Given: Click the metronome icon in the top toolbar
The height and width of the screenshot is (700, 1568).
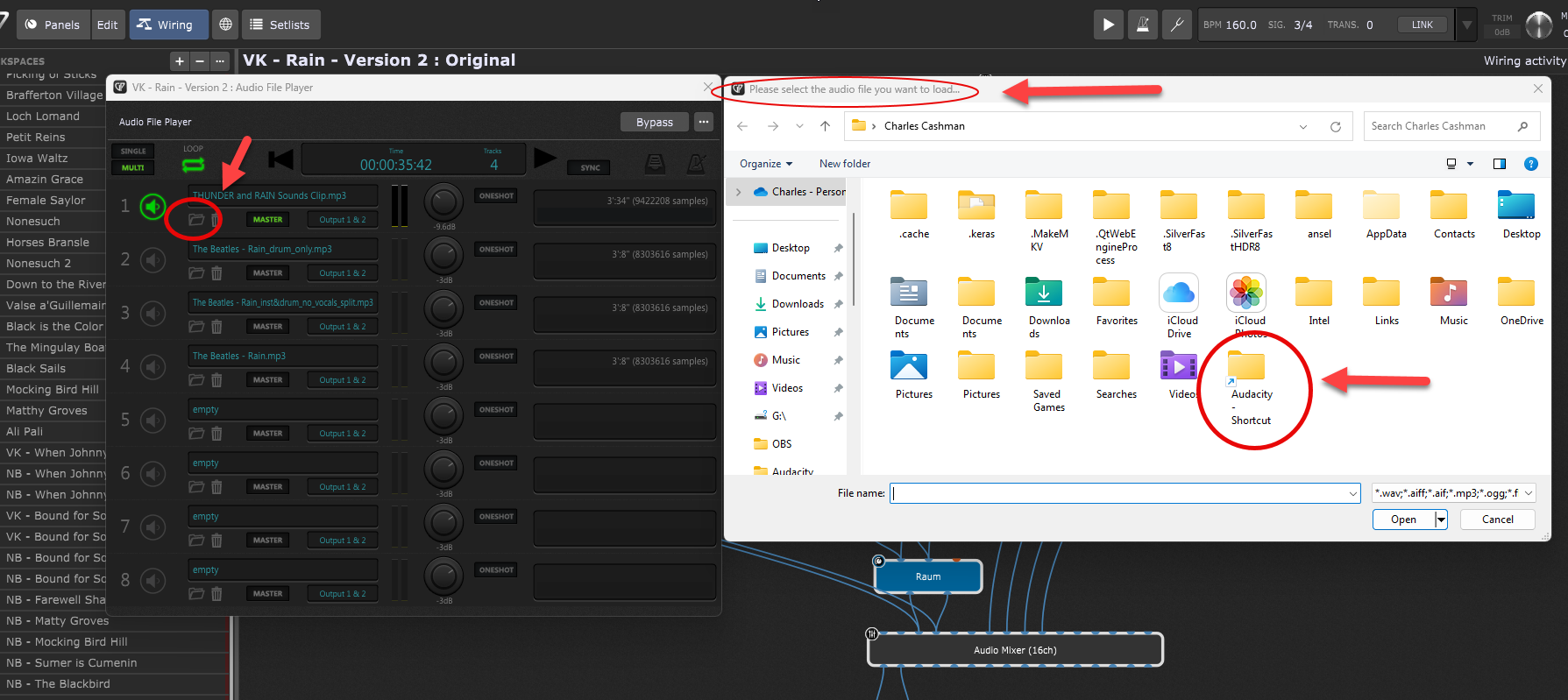Looking at the screenshot, I should [1143, 25].
